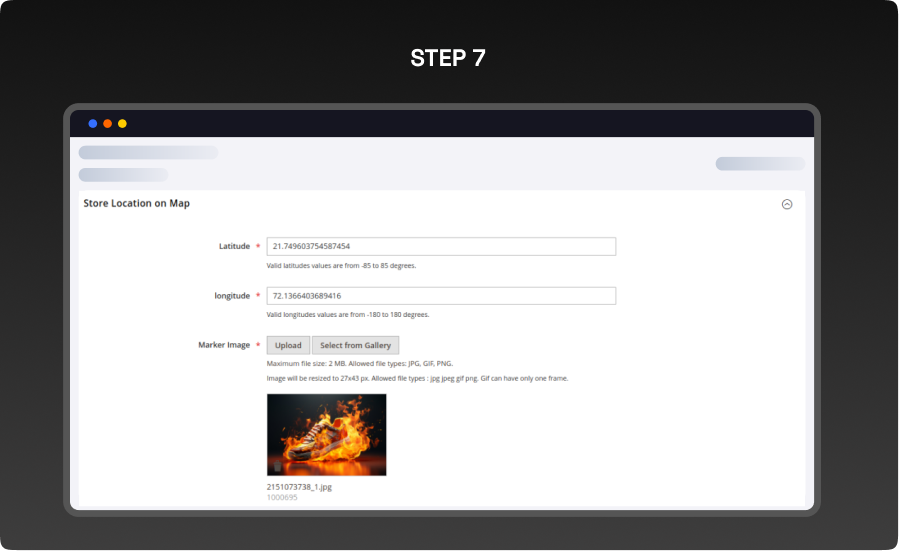This screenshot has width=899, height=551.
Task: Click the maximum file size note
Action: click(359, 364)
